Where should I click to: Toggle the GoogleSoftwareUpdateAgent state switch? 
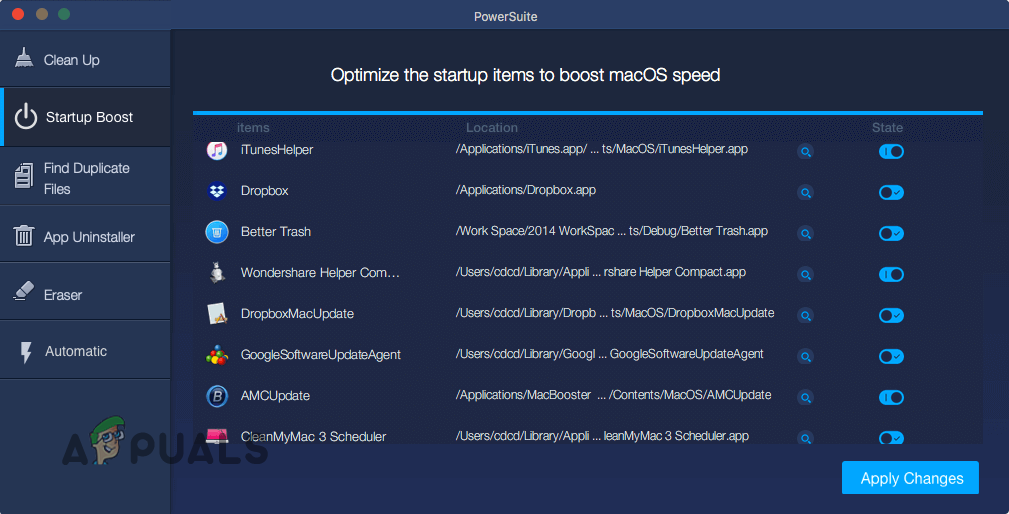pyautogui.click(x=891, y=356)
